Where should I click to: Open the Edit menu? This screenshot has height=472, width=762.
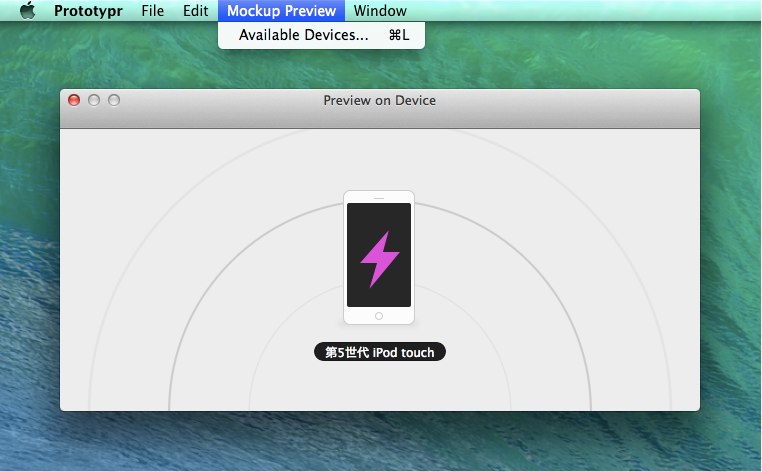(195, 11)
